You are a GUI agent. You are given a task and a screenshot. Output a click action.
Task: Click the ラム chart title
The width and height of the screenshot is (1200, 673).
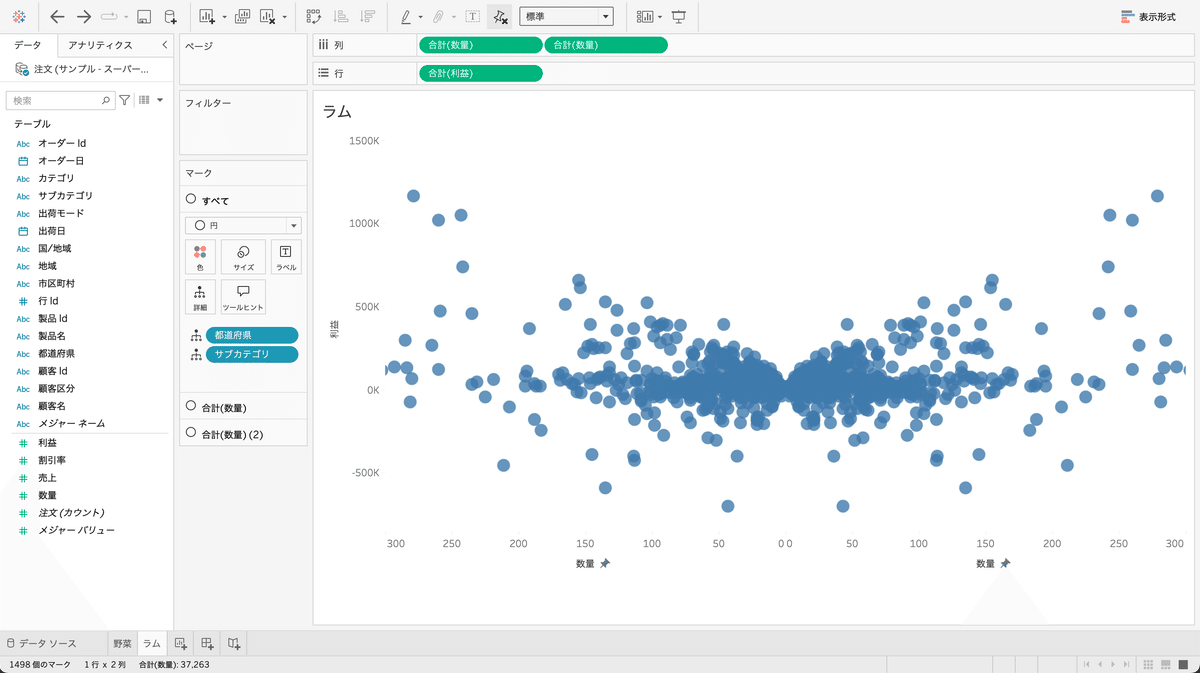coord(337,112)
